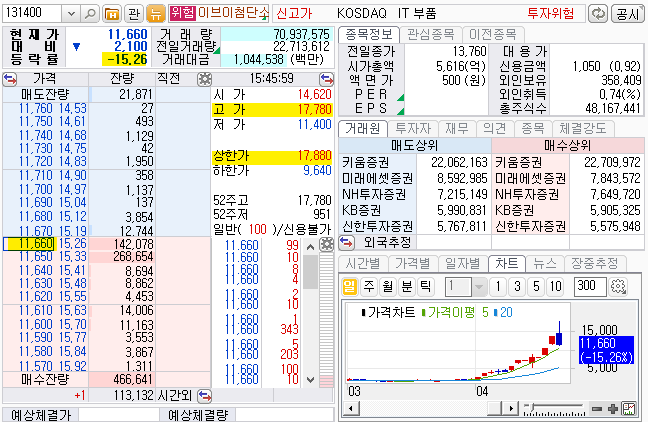Switch to the 관심종목 tab

[431, 34]
